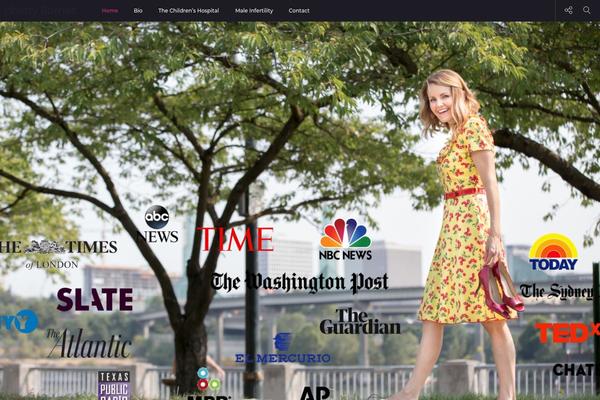The height and width of the screenshot is (400, 600).
Task: Open the share icon in the header
Action: [x=568, y=10]
